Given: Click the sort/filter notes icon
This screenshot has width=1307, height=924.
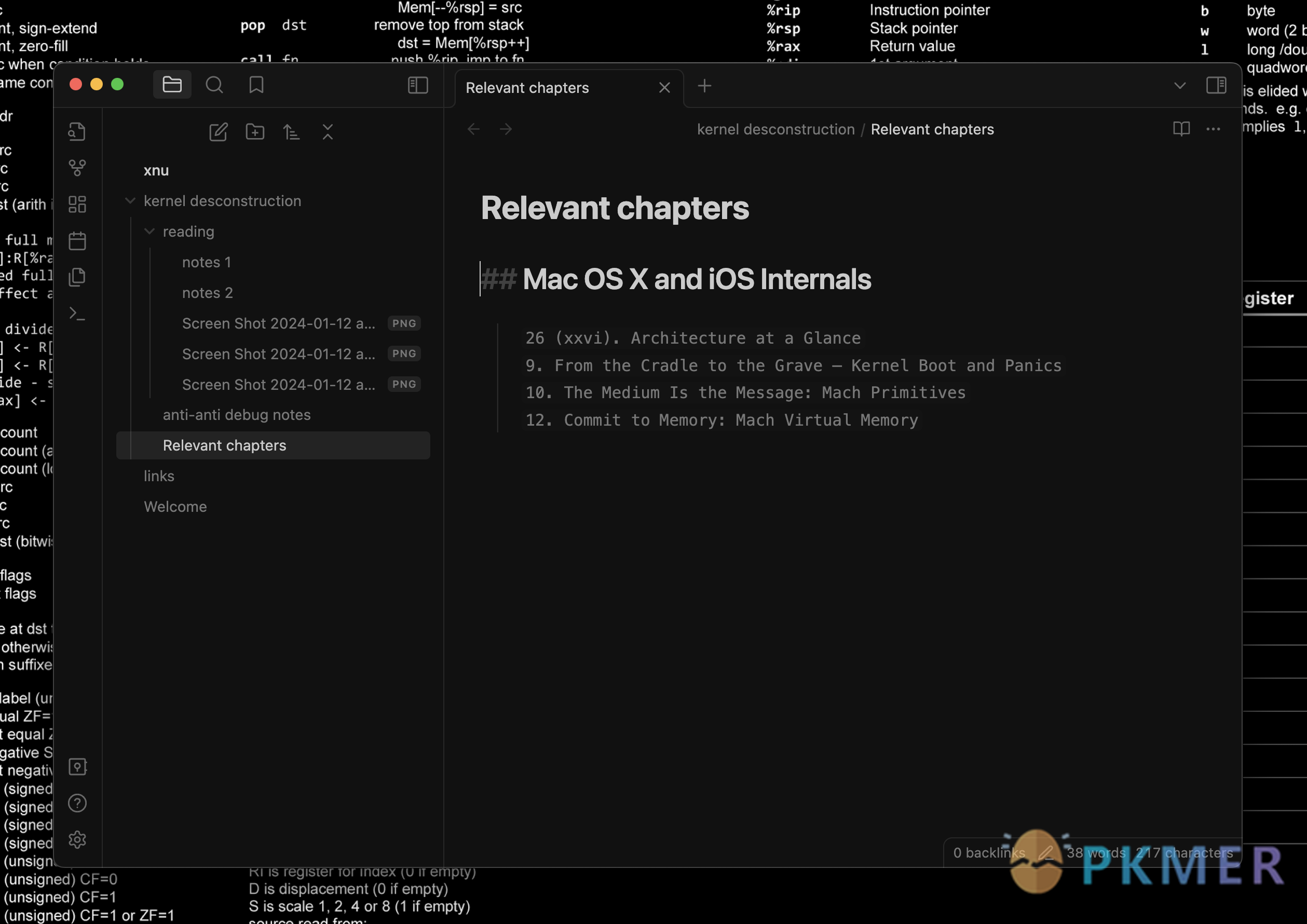Looking at the screenshot, I should click(x=292, y=132).
